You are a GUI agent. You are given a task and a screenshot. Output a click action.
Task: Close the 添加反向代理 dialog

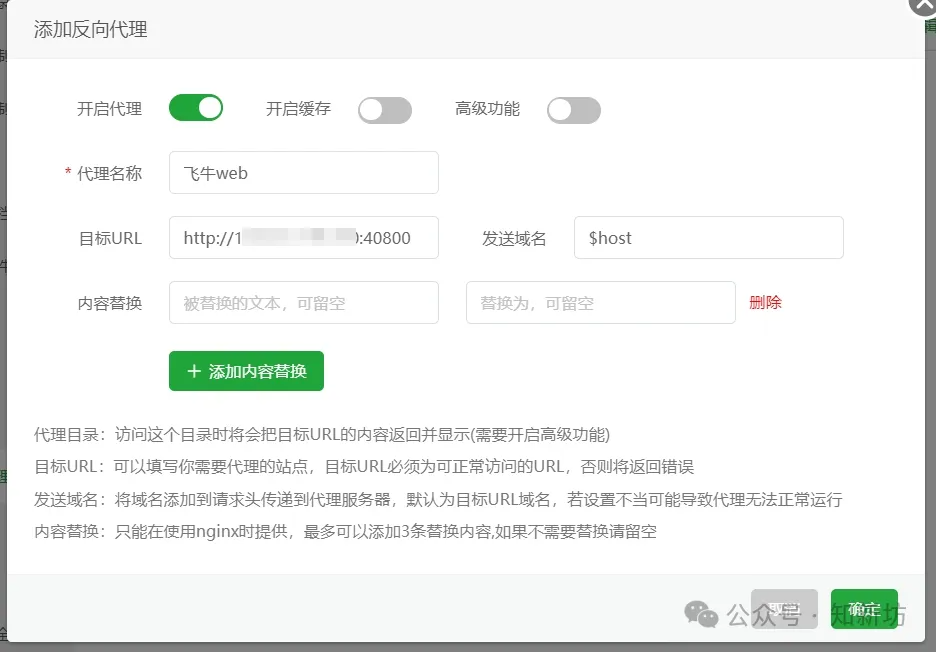[922, 5]
